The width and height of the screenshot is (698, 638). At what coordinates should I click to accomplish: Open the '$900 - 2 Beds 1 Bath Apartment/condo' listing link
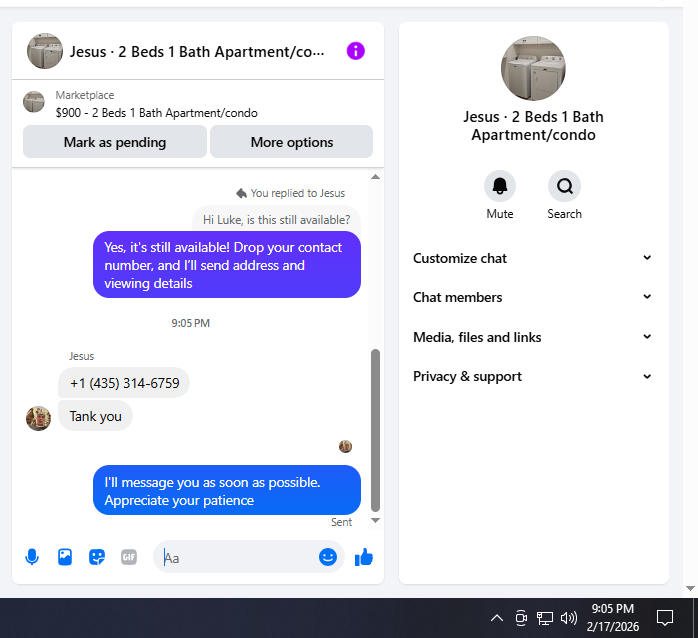[x=157, y=113]
